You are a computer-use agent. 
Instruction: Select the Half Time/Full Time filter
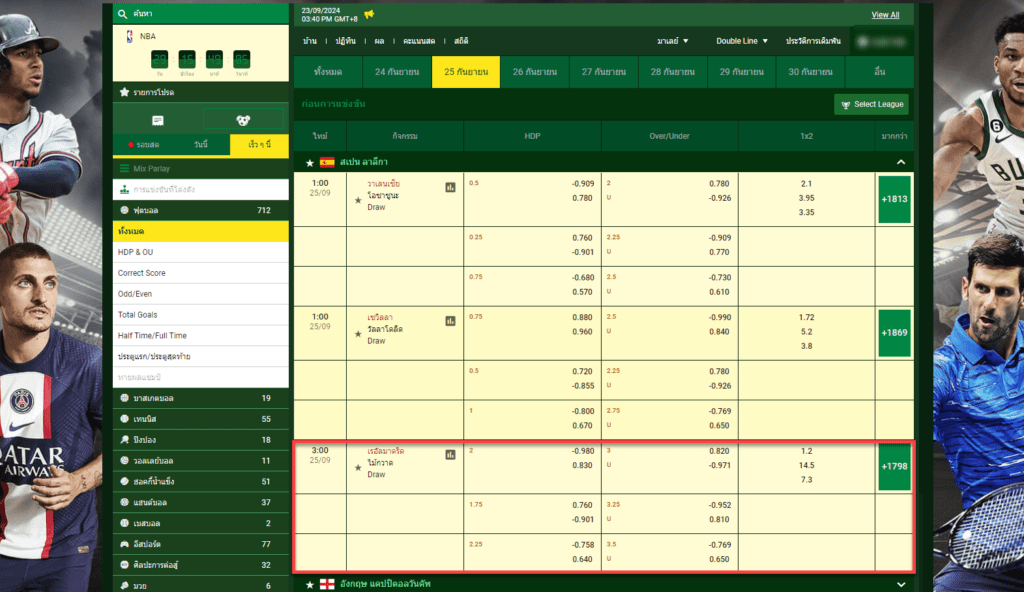tap(200, 336)
